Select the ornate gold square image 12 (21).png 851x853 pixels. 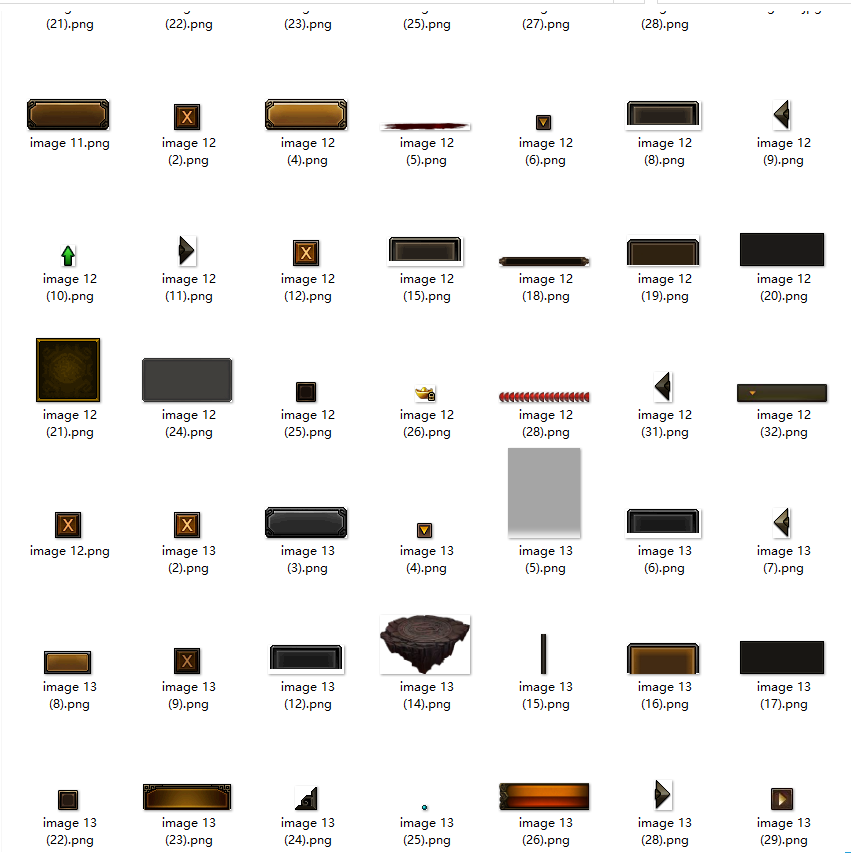68,370
